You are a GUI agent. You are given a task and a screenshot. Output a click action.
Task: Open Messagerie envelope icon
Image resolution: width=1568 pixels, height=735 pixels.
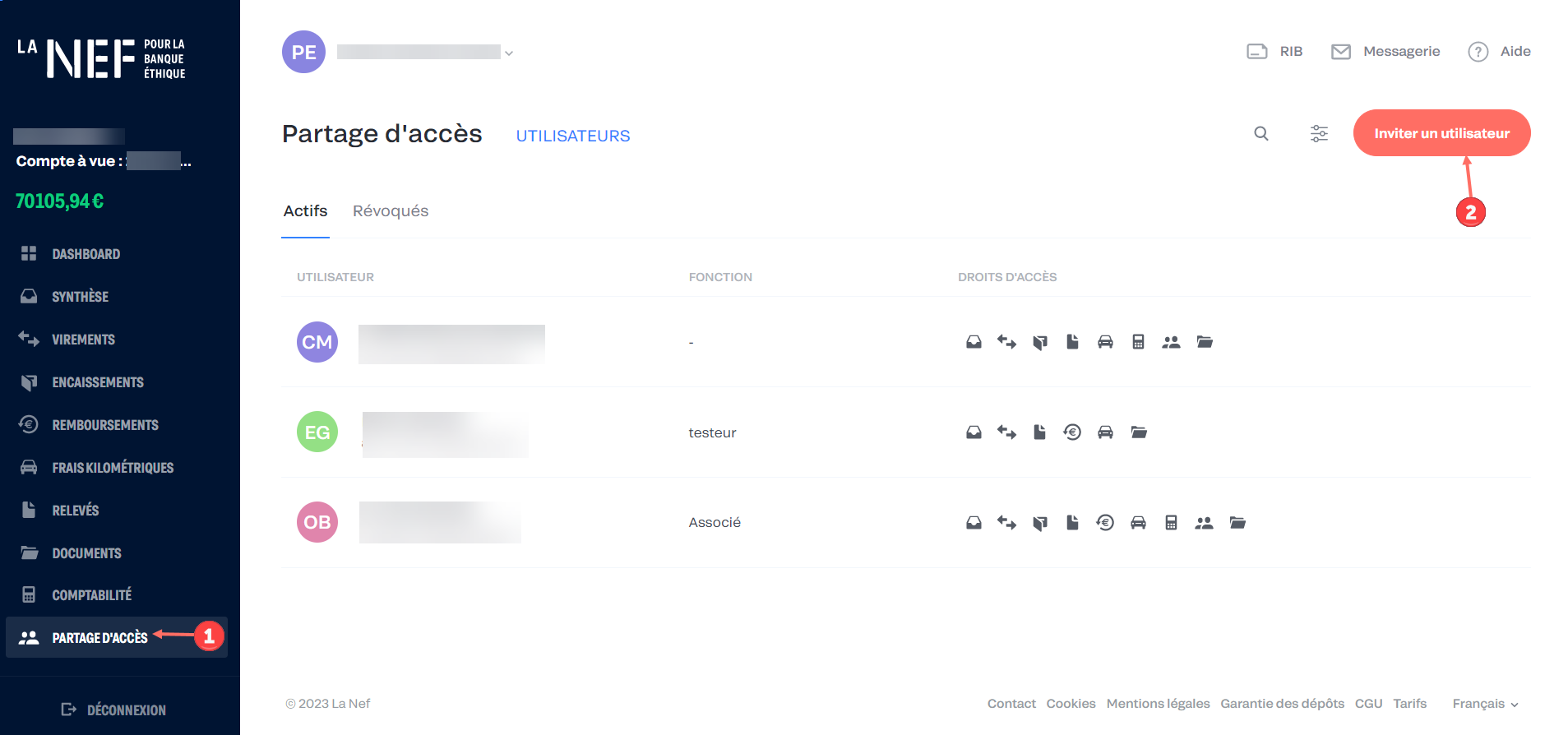click(1340, 52)
